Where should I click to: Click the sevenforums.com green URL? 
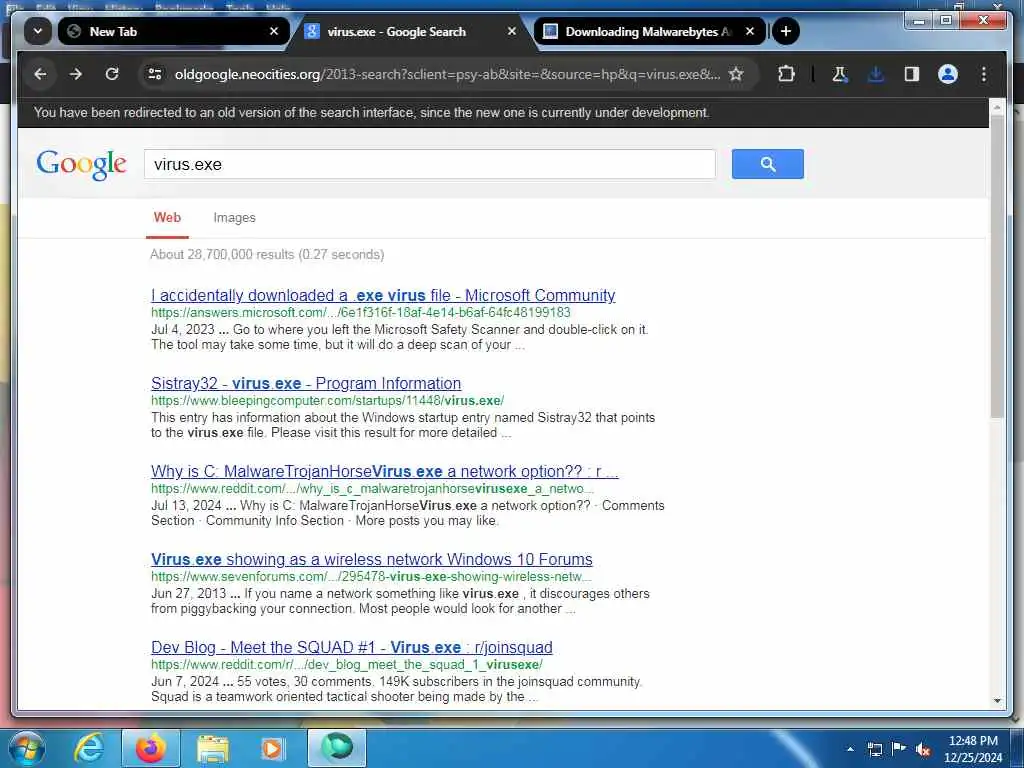click(371, 577)
